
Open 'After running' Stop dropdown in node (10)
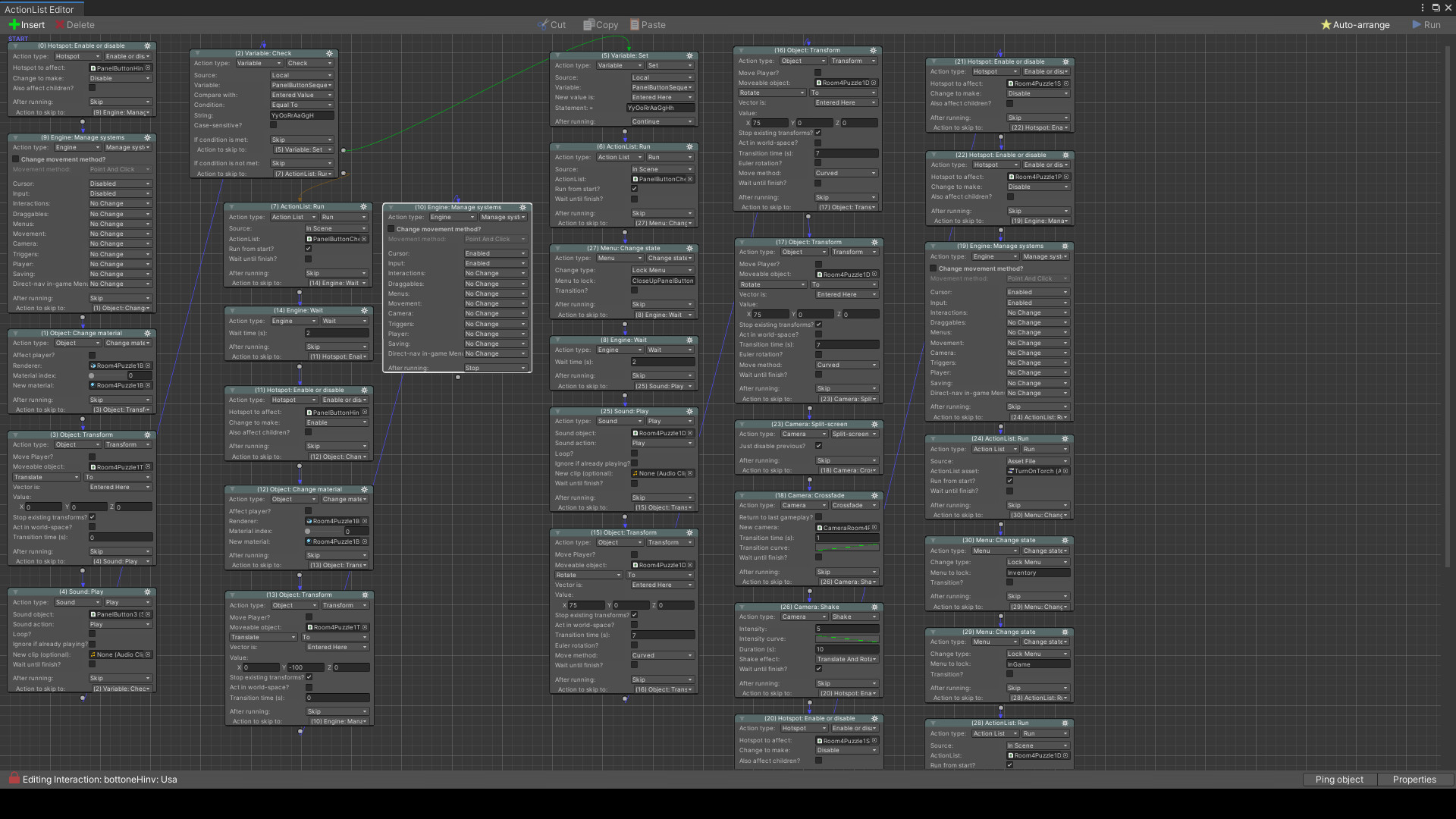[495, 369]
